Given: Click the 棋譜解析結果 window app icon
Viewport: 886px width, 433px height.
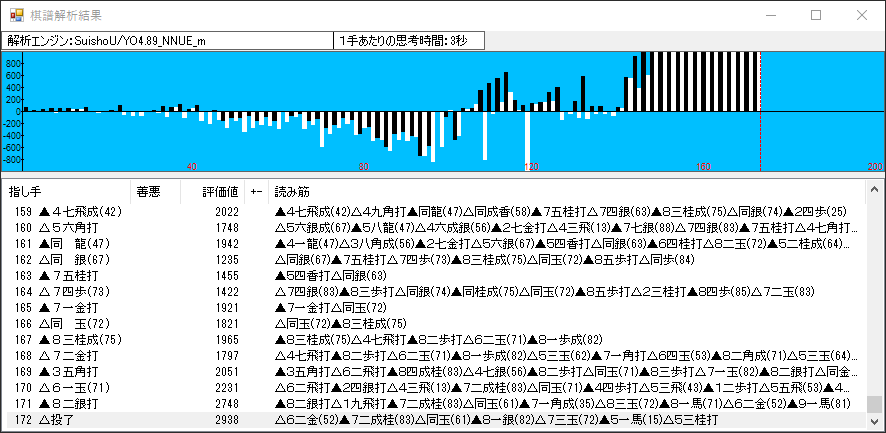Looking at the screenshot, I should pos(17,15).
